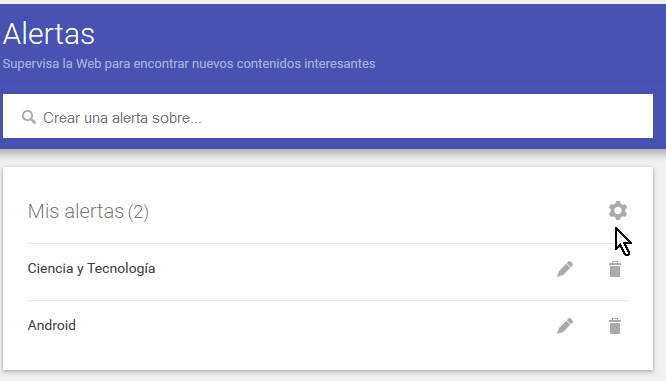This screenshot has width=666, height=381.
Task: Open alert settings via the gear icon
Action: coord(618,211)
